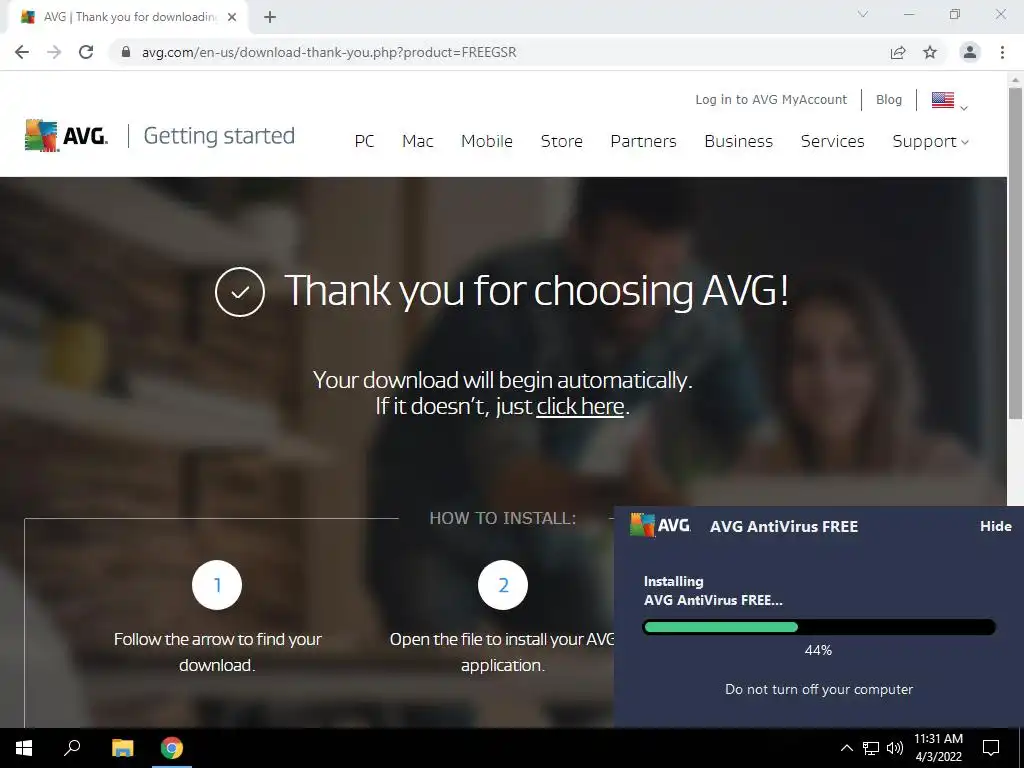The width and height of the screenshot is (1024, 768).
Task: Click 'Follow the arrow to find your download' text
Action: (217, 652)
